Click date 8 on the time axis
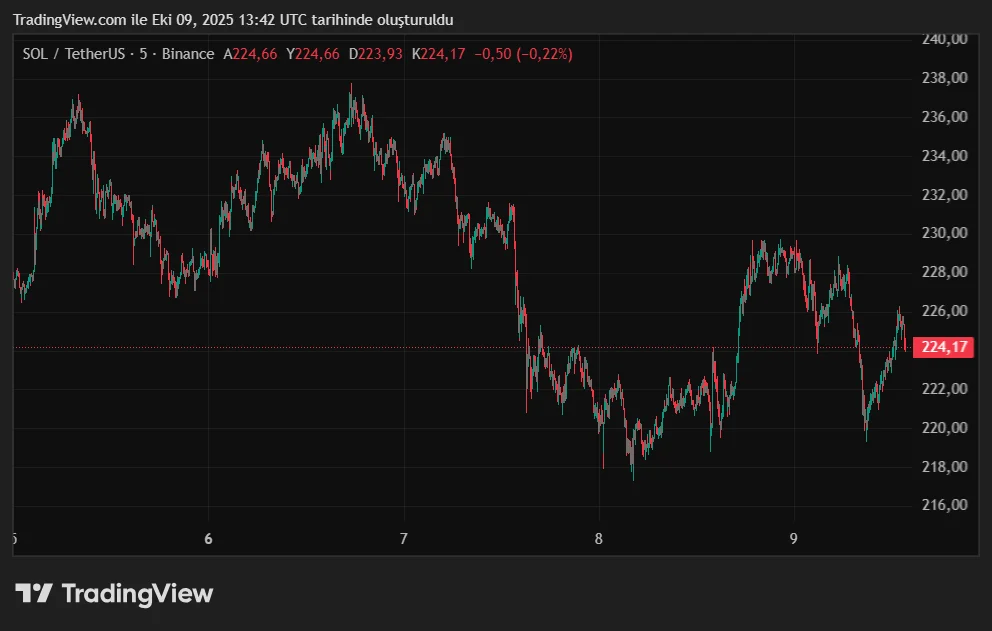This screenshot has width=992, height=631. pyautogui.click(x=598, y=539)
